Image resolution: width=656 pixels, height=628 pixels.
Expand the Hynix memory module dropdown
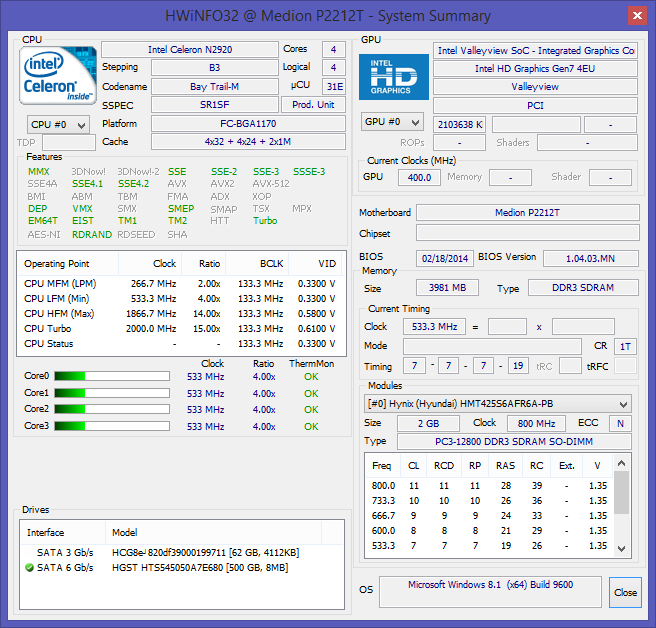click(497, 404)
